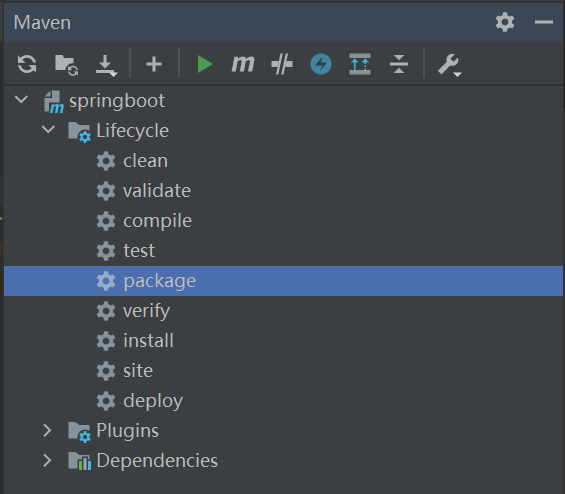Viewport: 565px width, 494px height.
Task: Download sources and documentation icon
Action: pos(106,66)
